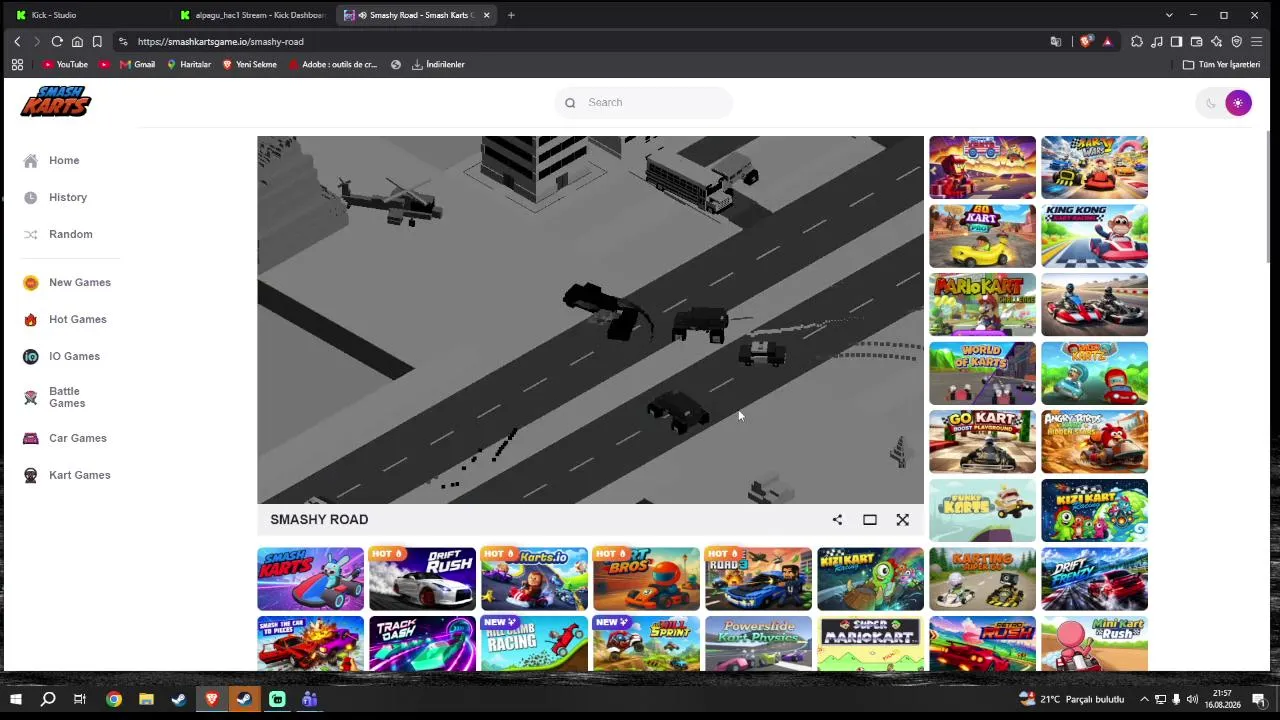This screenshot has width=1280, height=720.
Task: Launch Chrome from the taskbar
Action: [114, 700]
